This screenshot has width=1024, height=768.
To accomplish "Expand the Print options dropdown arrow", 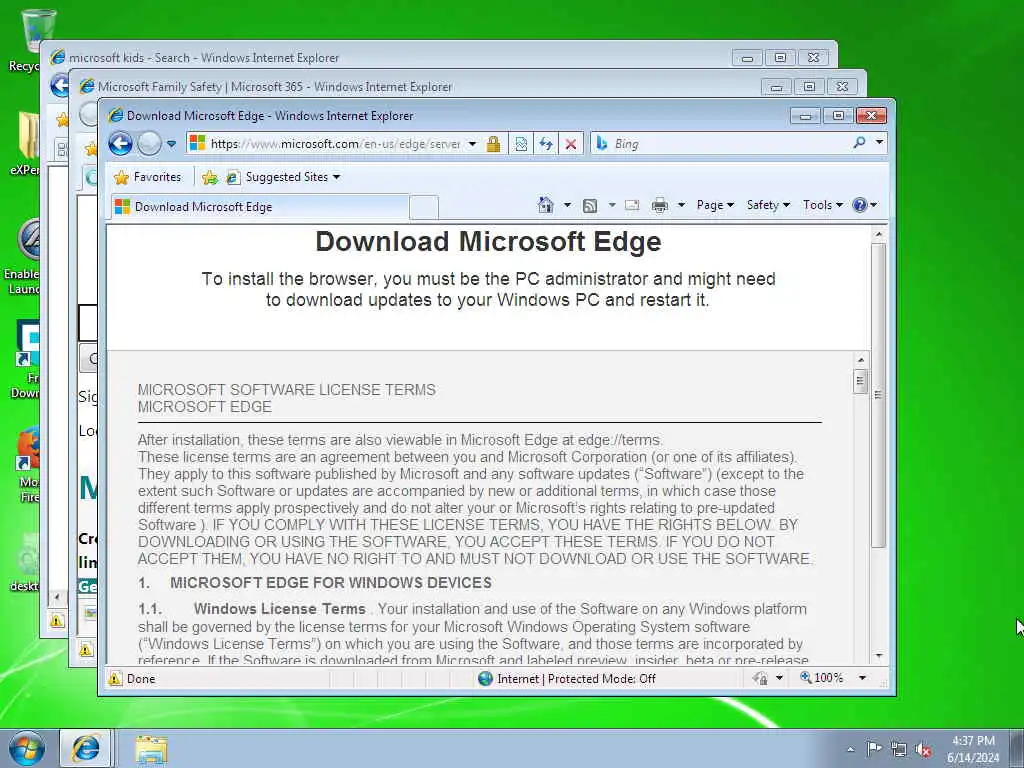I will click(681, 205).
